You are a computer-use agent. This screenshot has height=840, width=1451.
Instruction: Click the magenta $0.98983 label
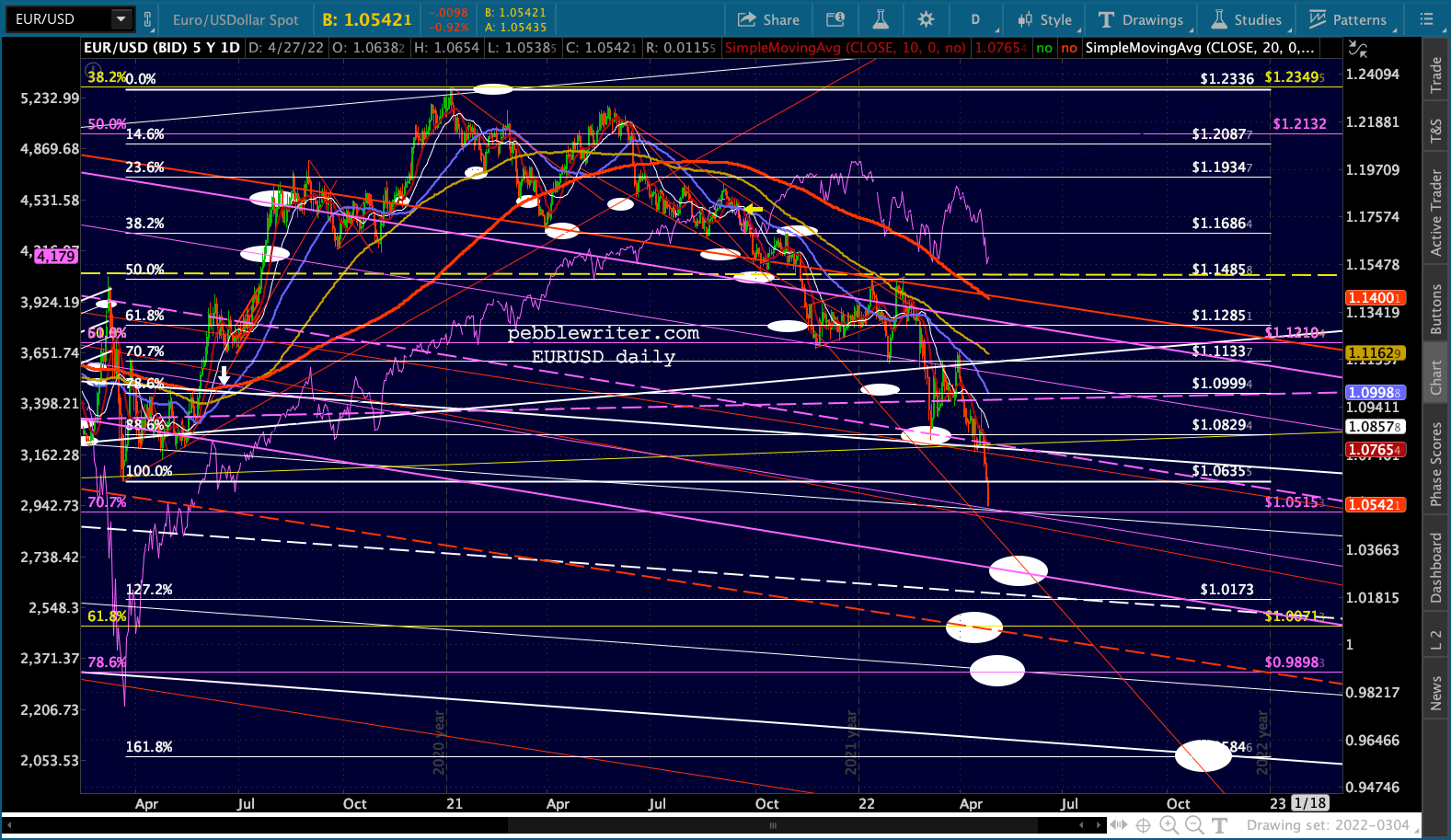tap(1295, 662)
